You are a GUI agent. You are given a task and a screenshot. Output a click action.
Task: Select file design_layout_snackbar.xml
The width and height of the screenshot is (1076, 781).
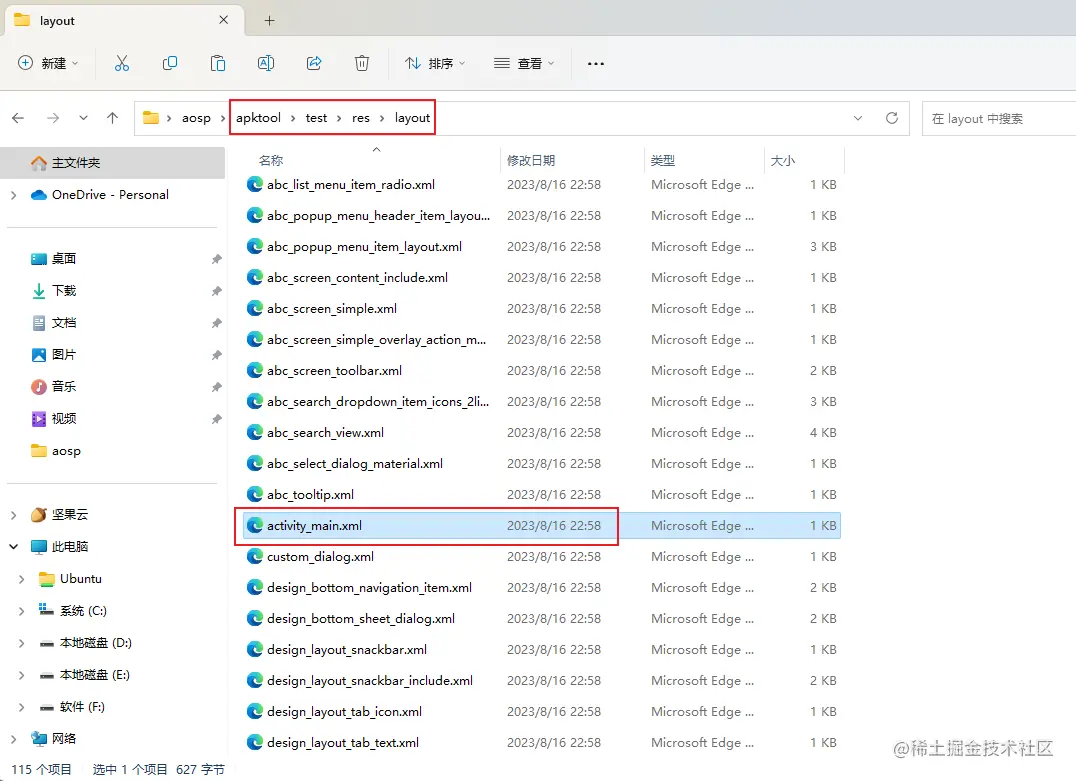[542, 649]
